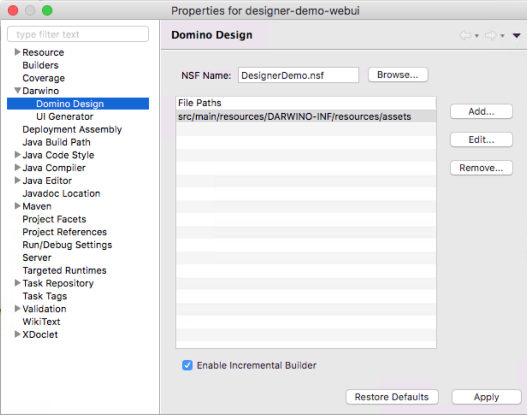Open the Project Facets page
This screenshot has width=527, height=415.
[54, 219]
